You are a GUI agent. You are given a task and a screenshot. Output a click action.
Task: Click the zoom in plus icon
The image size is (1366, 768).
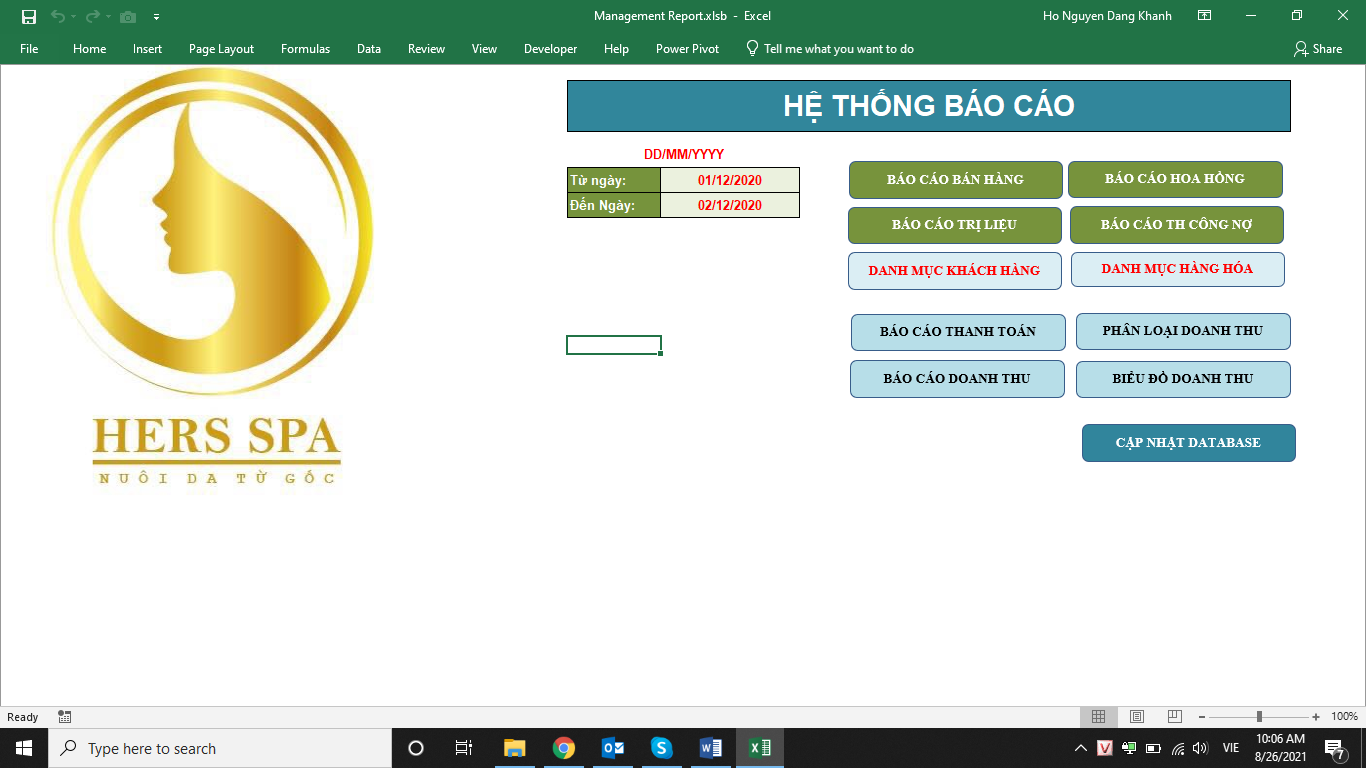[x=1316, y=717]
